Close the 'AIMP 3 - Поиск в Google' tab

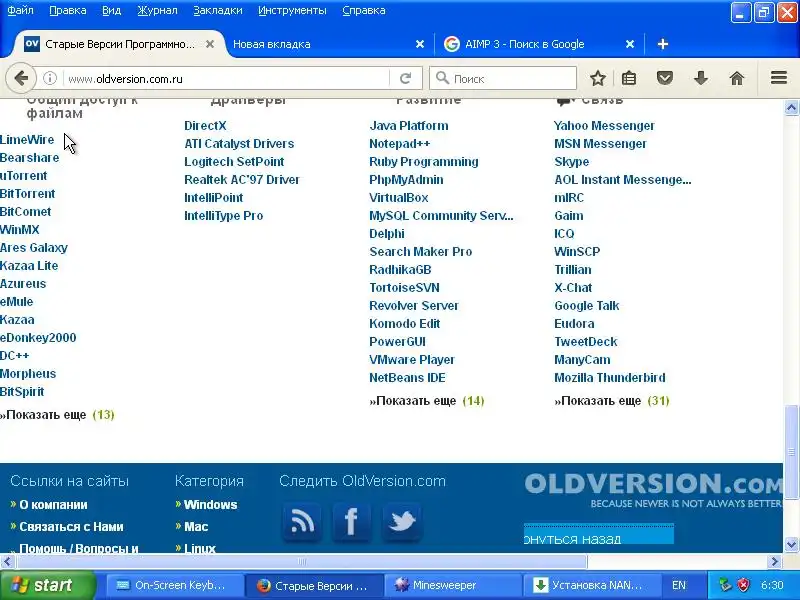[x=630, y=44]
